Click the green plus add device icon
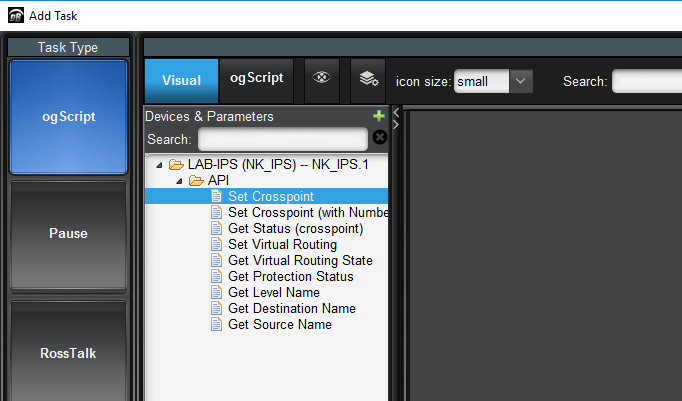682x401 pixels. [379, 116]
